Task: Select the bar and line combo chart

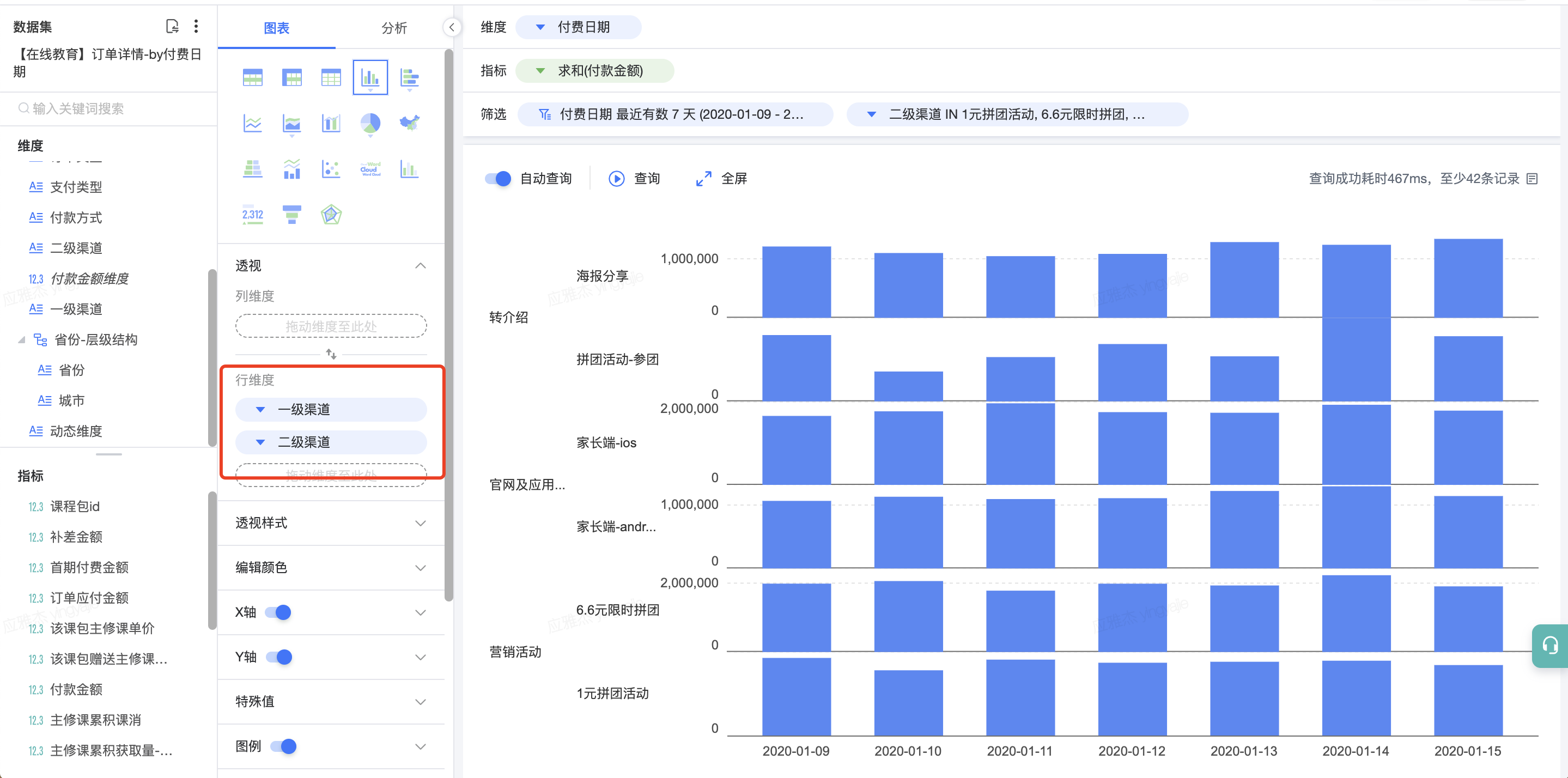Action: [291, 169]
